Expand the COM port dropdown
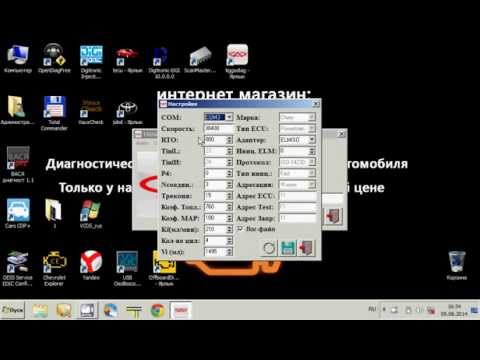Image resolution: width=480 pixels, height=360 pixels. (x=229, y=117)
